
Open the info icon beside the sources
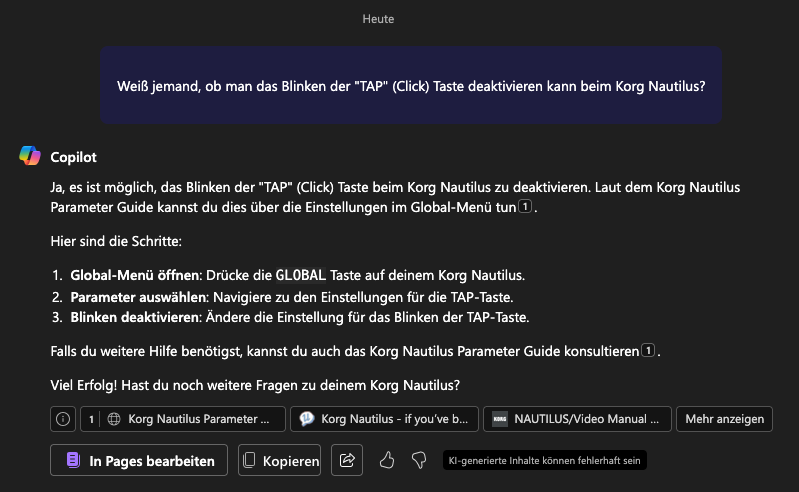coord(63,419)
